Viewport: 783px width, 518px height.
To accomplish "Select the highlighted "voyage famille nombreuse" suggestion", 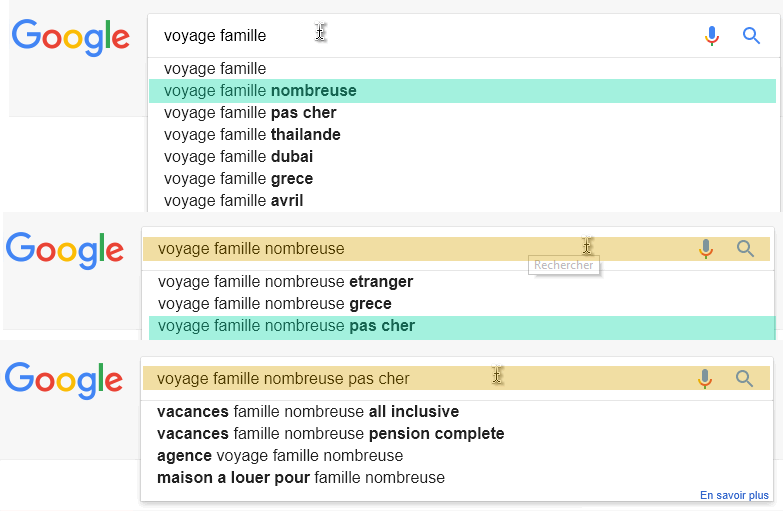I will (260, 91).
